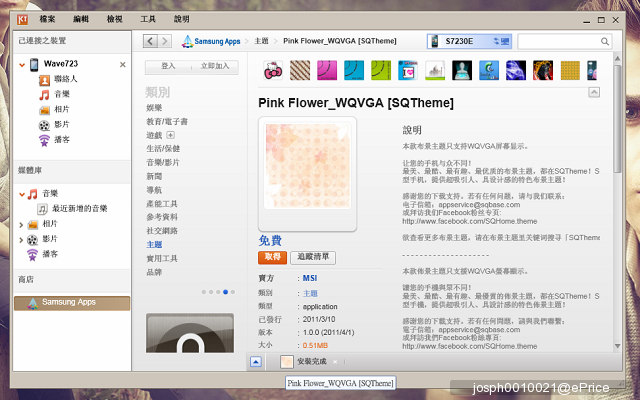Select the Wave723 phone icon
Viewport: 640px width, 400px height.
point(34,64)
